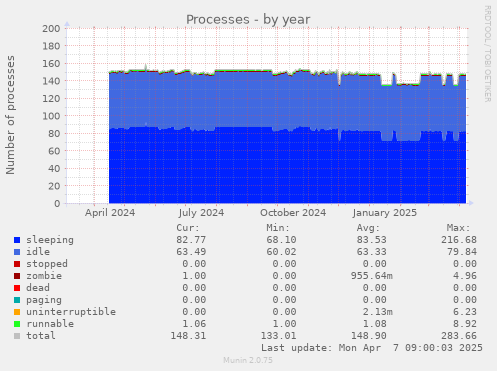Click the 'January 2025' axis label
497x371 pixels.
click(385, 213)
